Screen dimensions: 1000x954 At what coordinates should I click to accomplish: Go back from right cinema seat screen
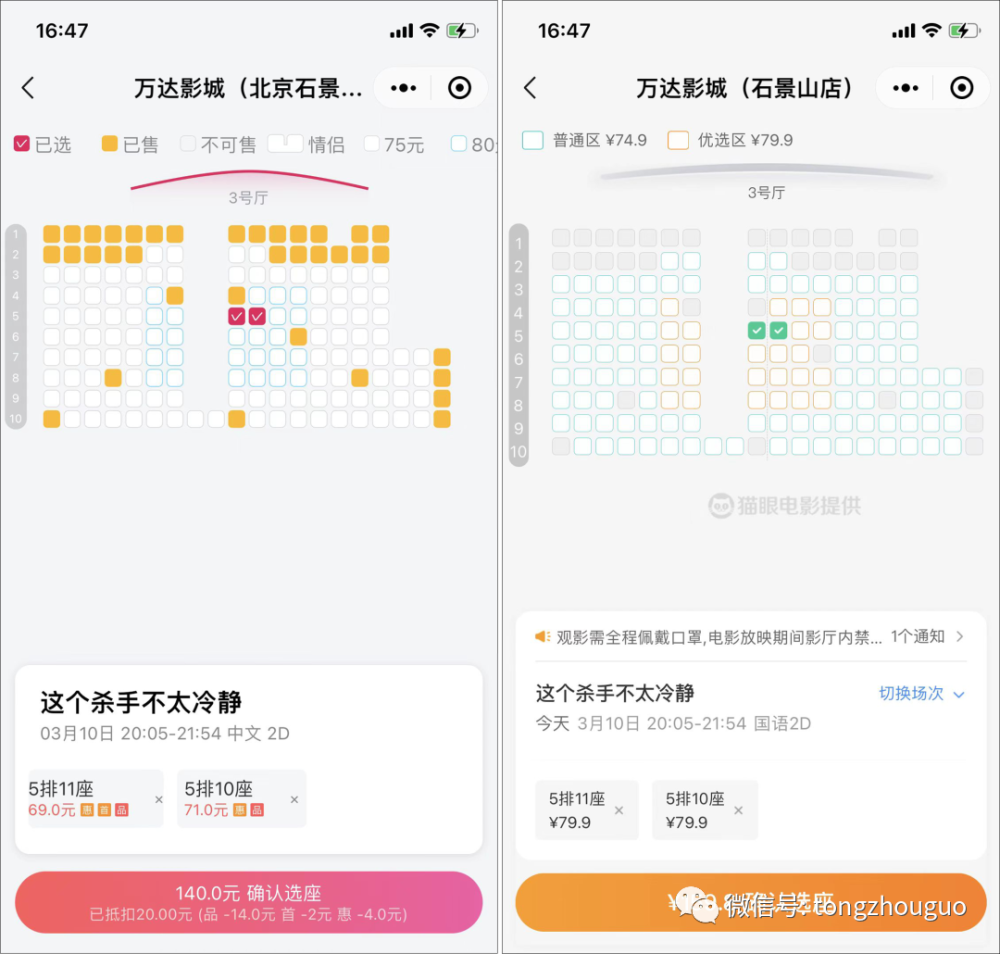coord(530,88)
